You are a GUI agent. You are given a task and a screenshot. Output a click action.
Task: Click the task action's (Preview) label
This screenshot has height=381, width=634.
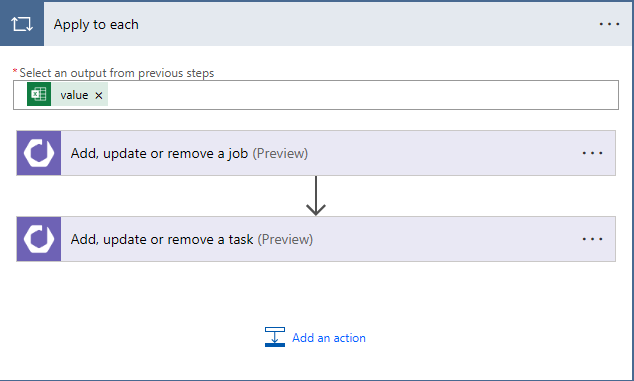(x=285, y=239)
